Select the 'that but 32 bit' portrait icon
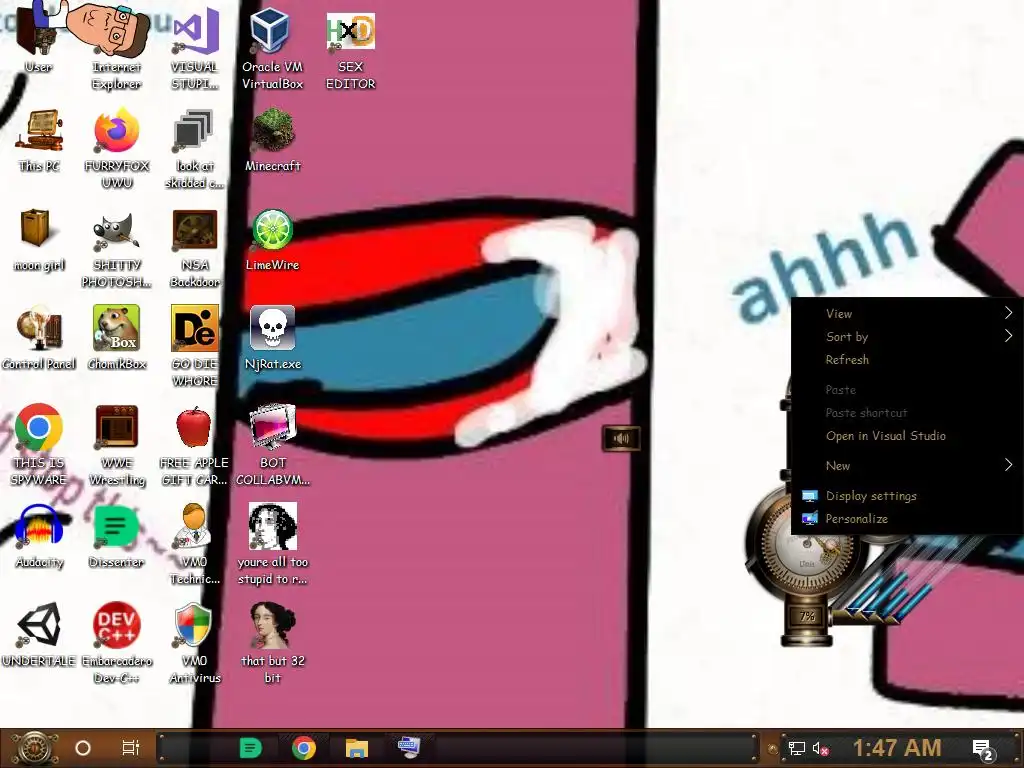 (272, 643)
